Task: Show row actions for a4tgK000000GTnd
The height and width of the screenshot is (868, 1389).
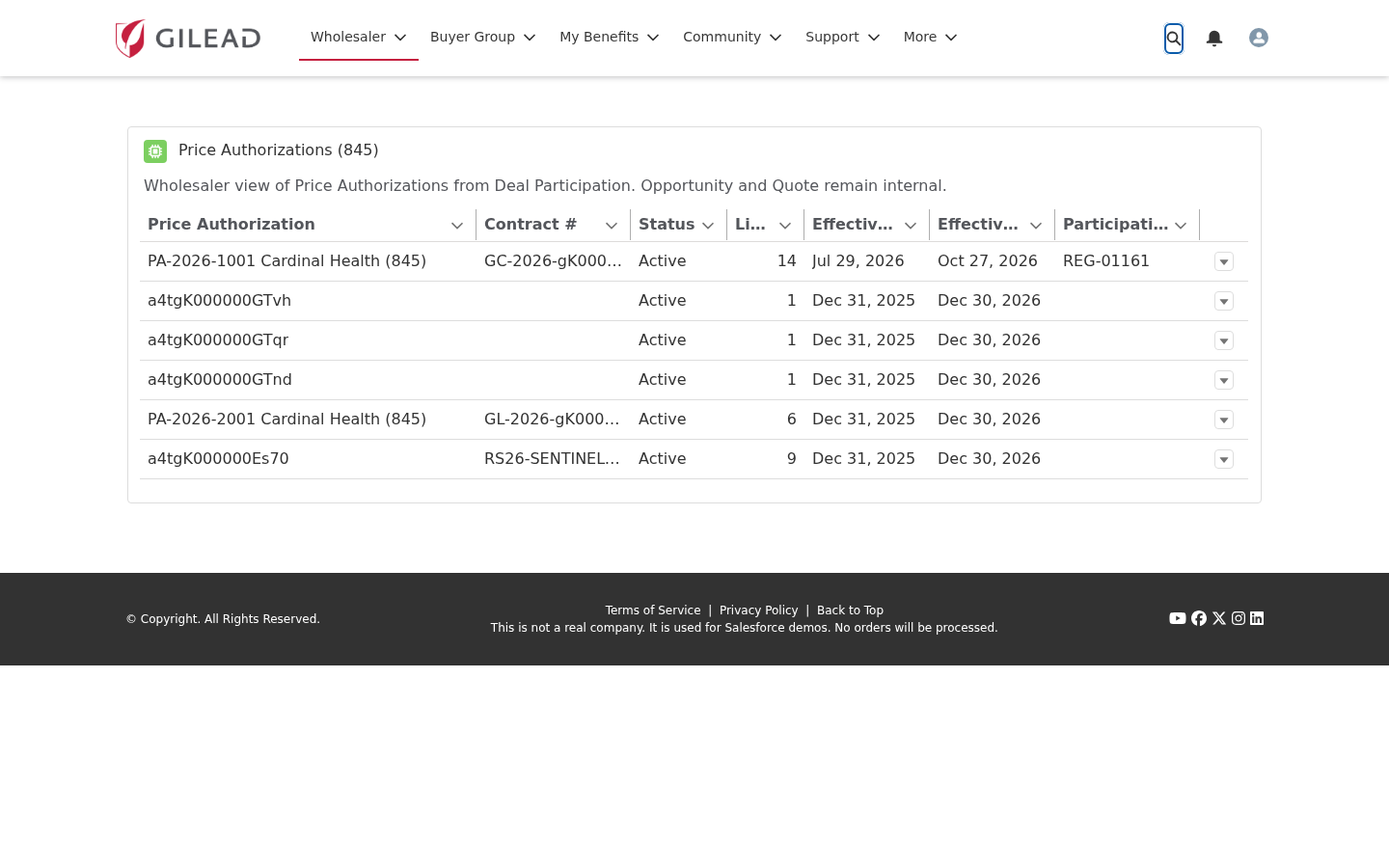Action: pyautogui.click(x=1224, y=380)
